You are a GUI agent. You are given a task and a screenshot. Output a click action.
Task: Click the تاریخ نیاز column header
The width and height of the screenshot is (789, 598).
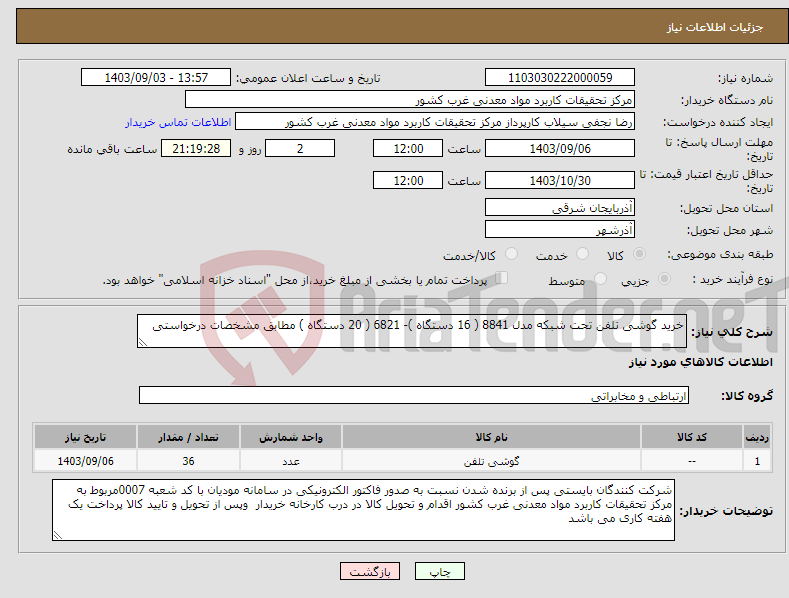(86, 437)
